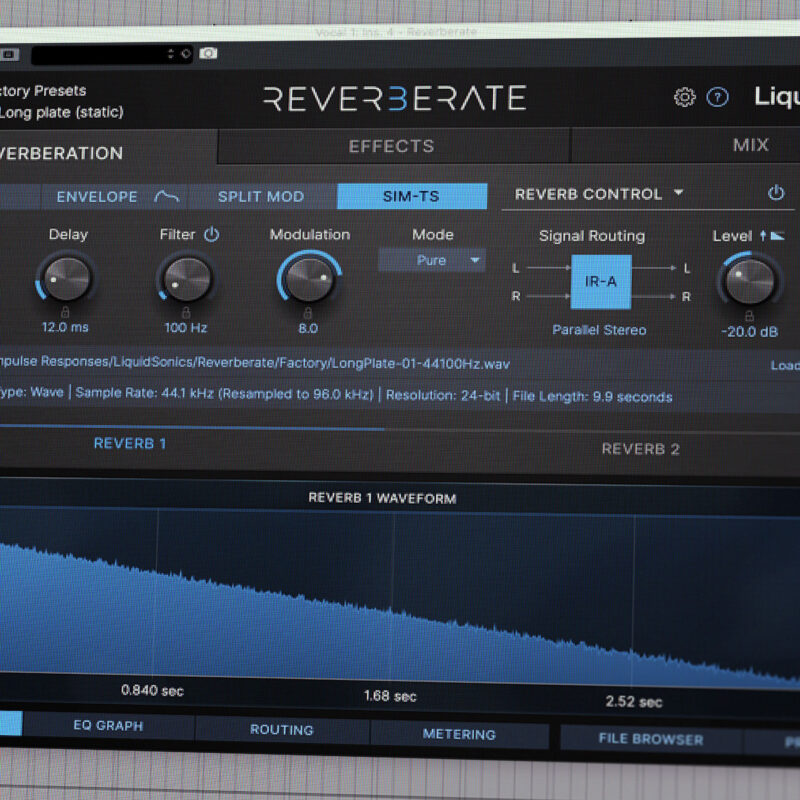
Task: Toggle the Reverb Control power button
Action: click(x=776, y=193)
